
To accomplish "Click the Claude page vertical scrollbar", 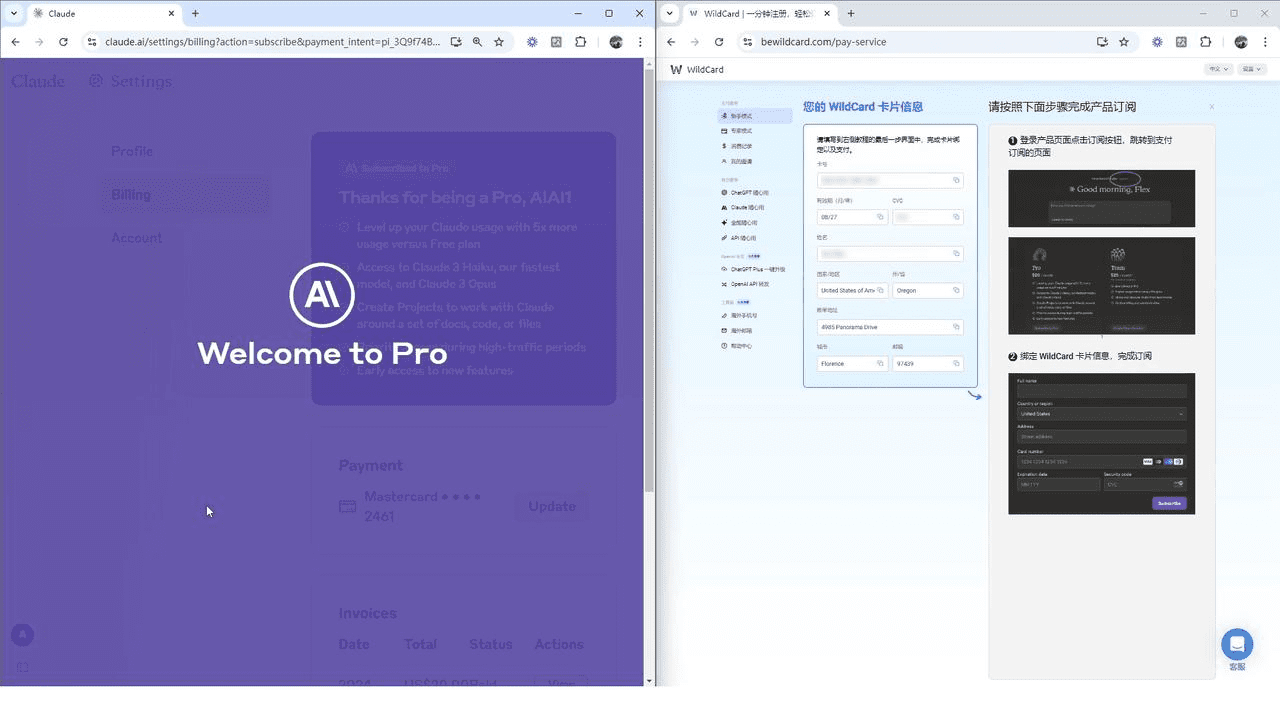I will [649, 280].
